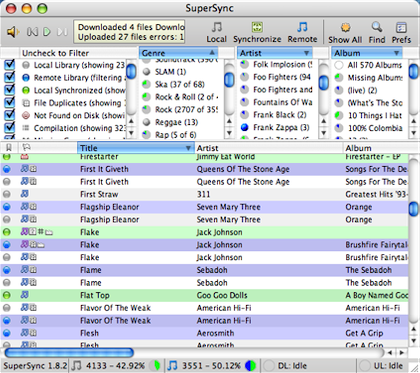Select Rap (5 of 6) genre
Screen dimensions: 420x373
(x=175, y=135)
